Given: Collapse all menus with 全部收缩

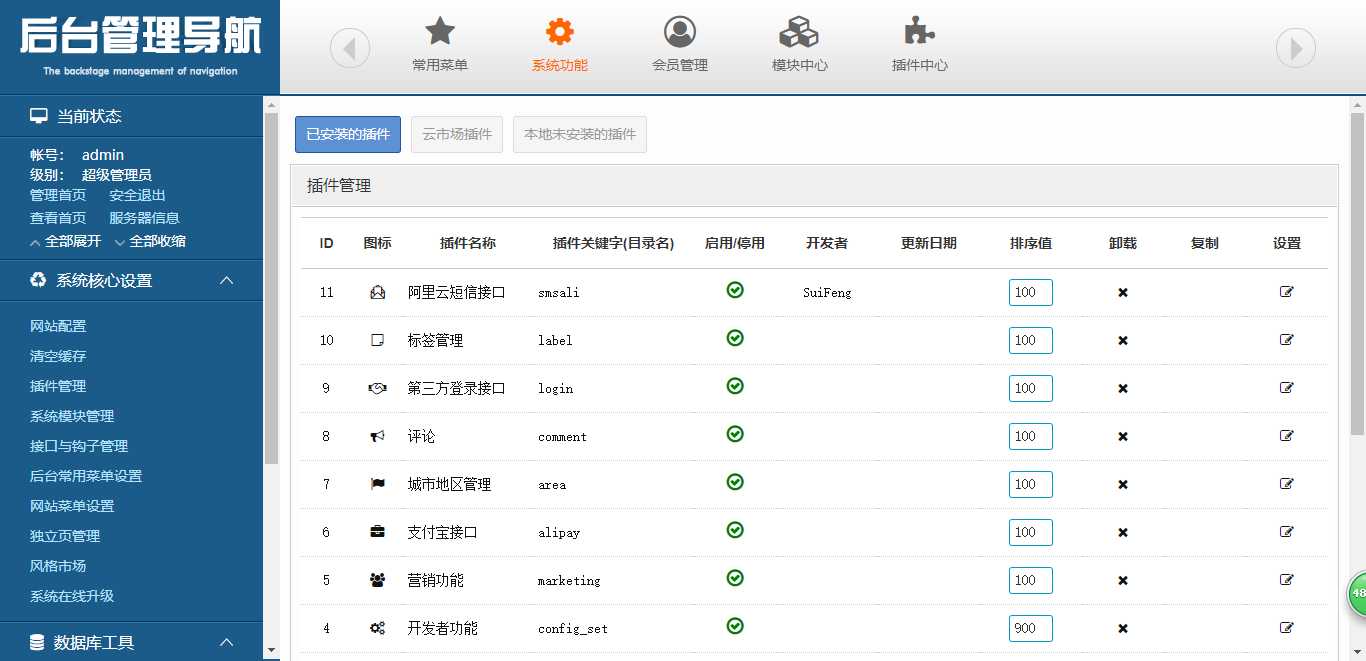Looking at the screenshot, I should pyautogui.click(x=150, y=242).
